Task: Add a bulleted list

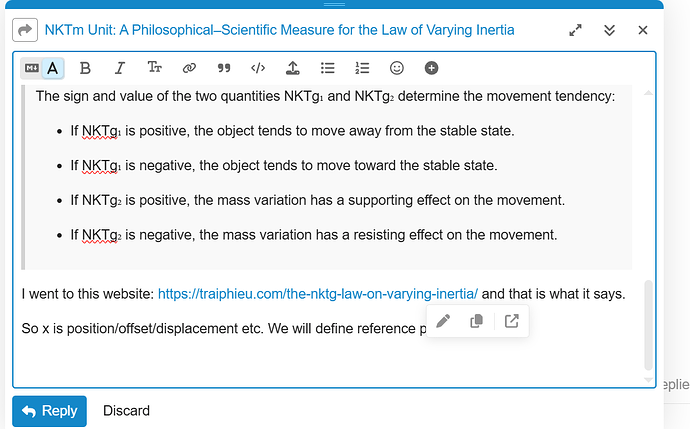Action: (327, 68)
